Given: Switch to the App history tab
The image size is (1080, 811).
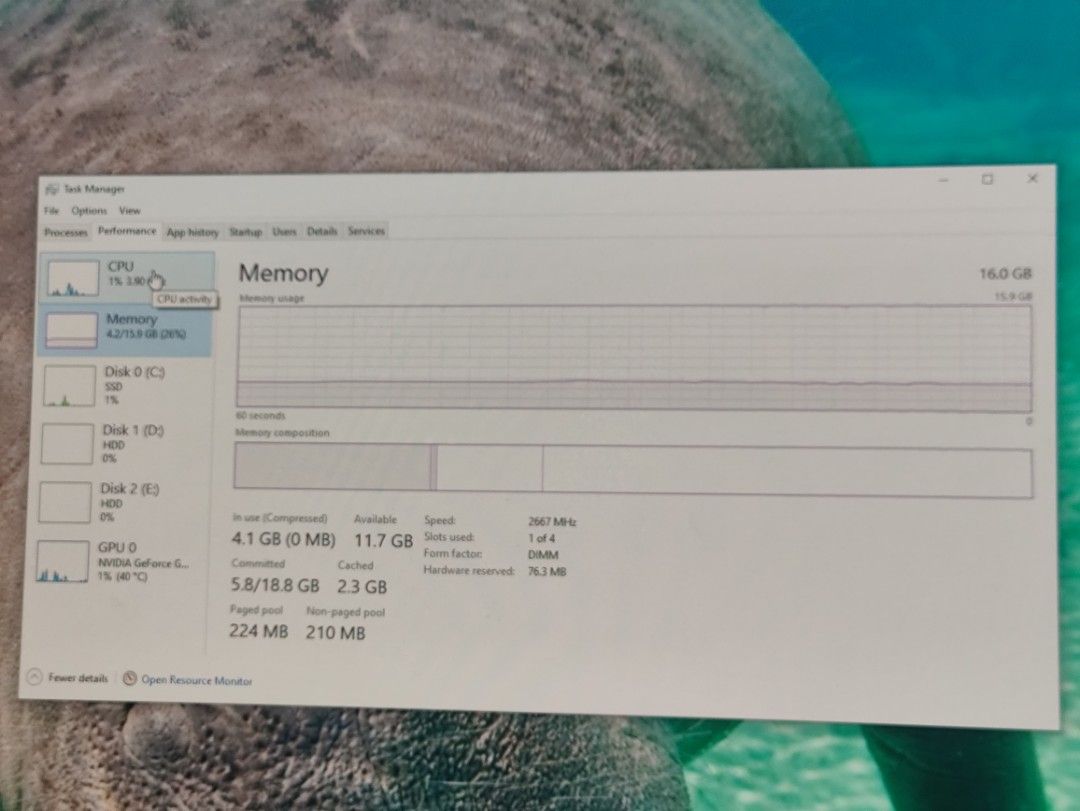Looking at the screenshot, I should 192,232.
